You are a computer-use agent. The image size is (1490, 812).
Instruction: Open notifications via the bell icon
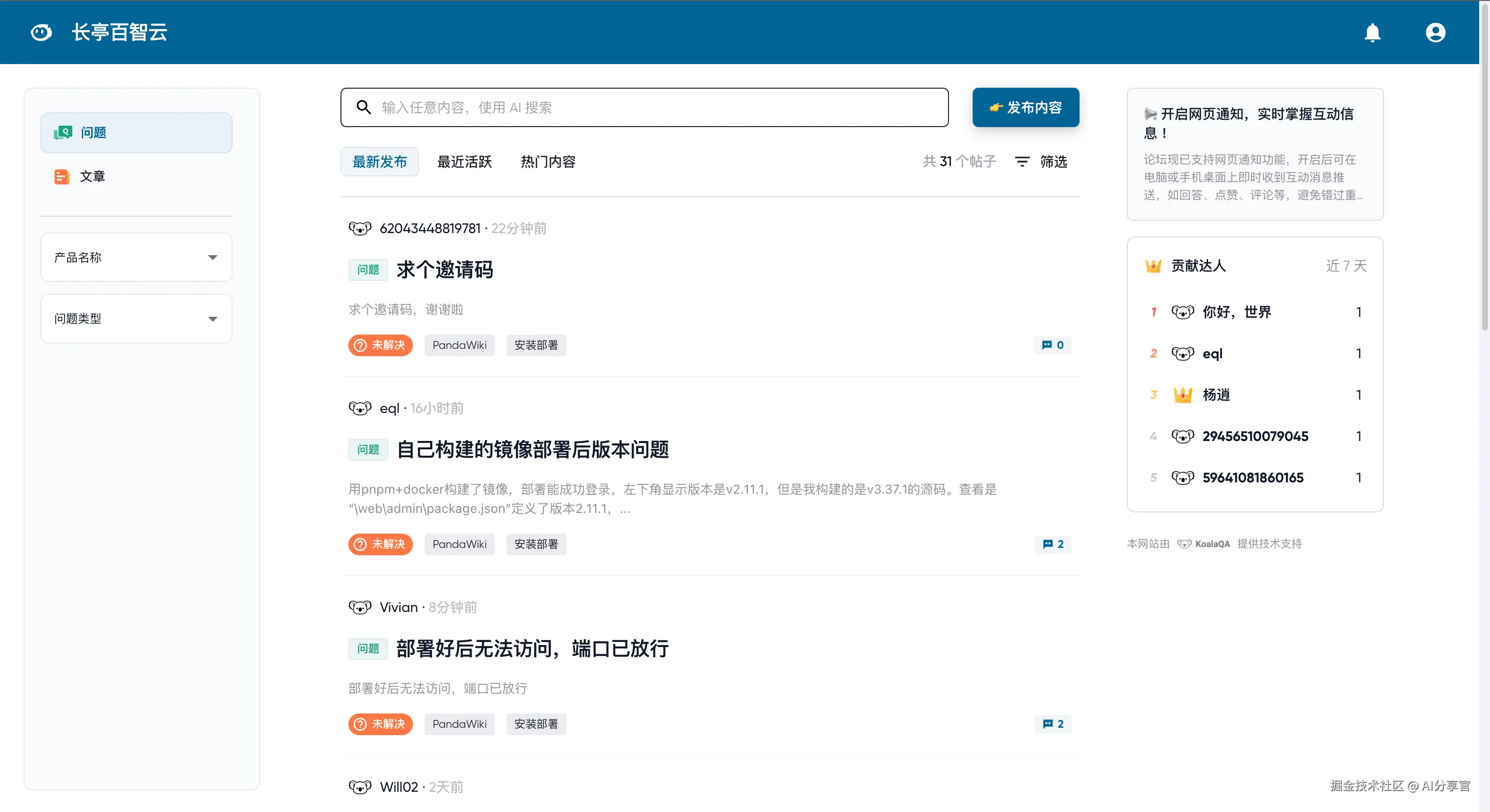[1373, 33]
